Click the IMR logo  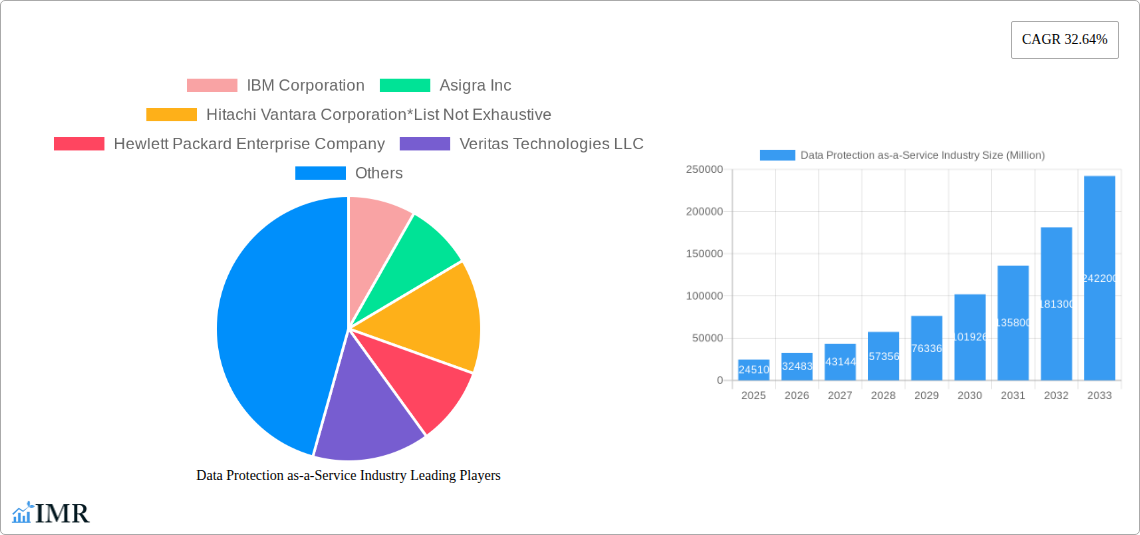pos(51,513)
